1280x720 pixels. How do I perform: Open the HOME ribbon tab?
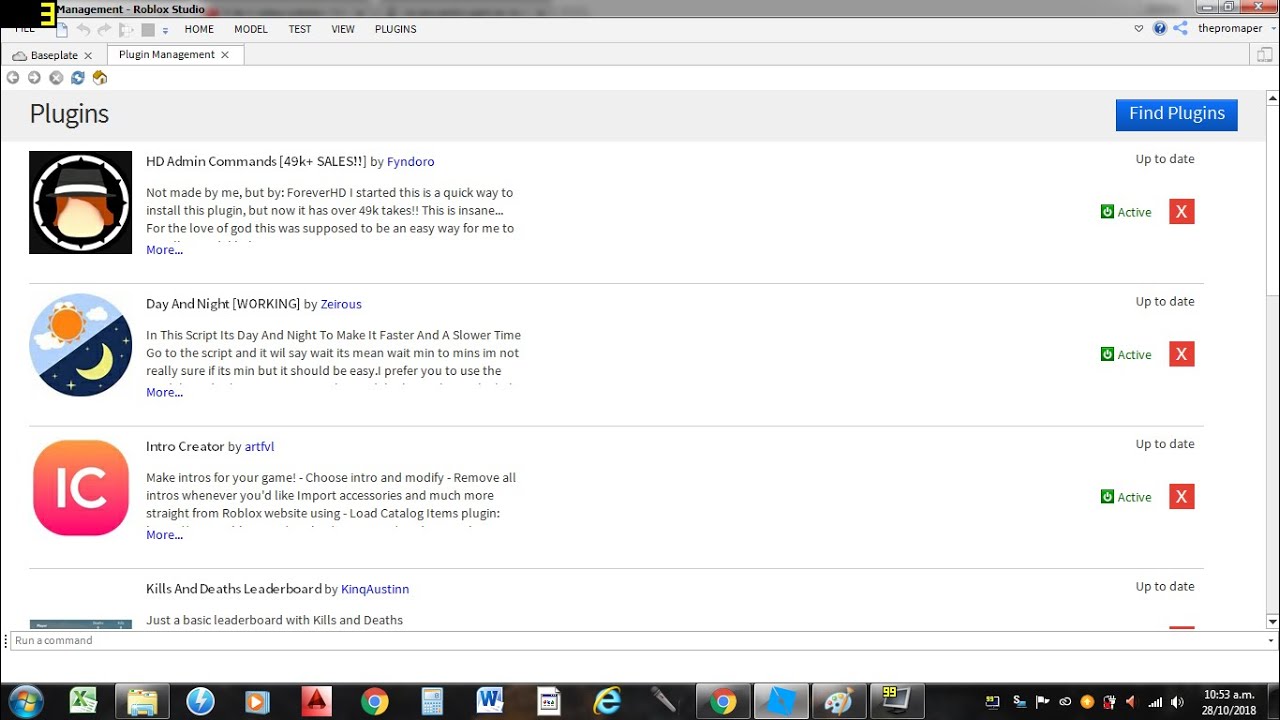click(x=199, y=29)
